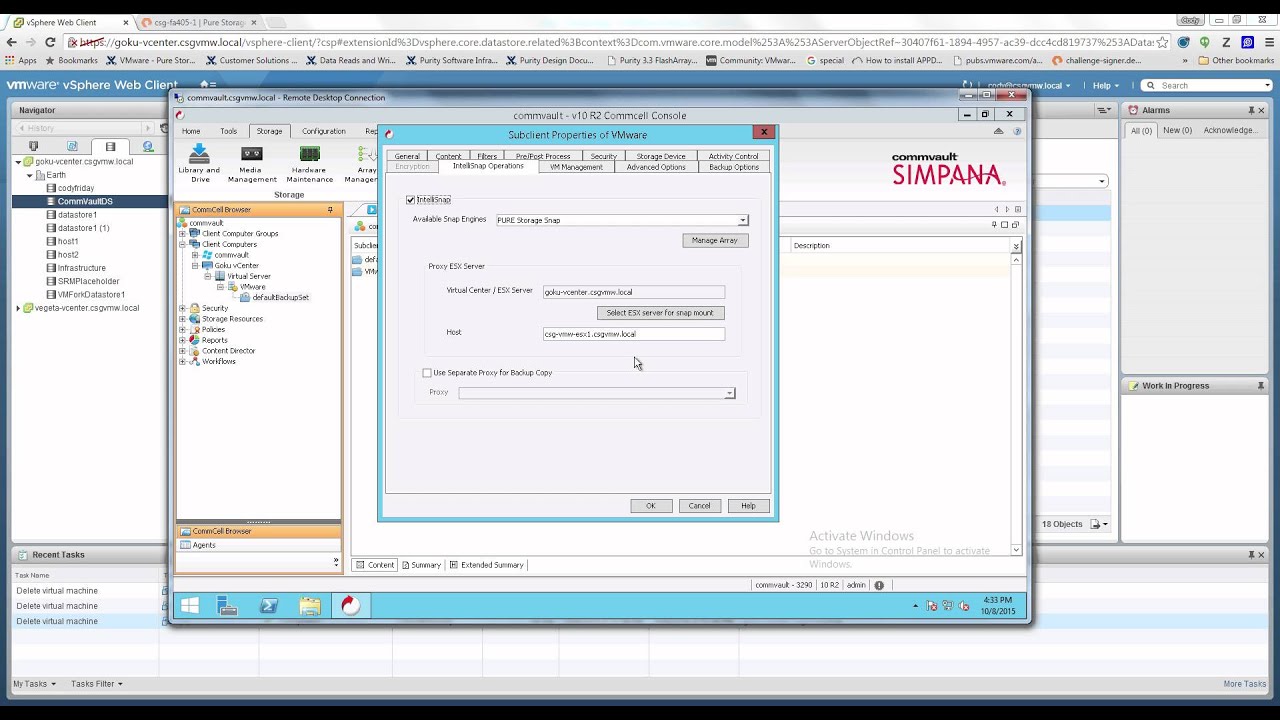Open the vSphere Navigator hosts view icon
Viewport: 1280px width, 720px height.
point(33,146)
